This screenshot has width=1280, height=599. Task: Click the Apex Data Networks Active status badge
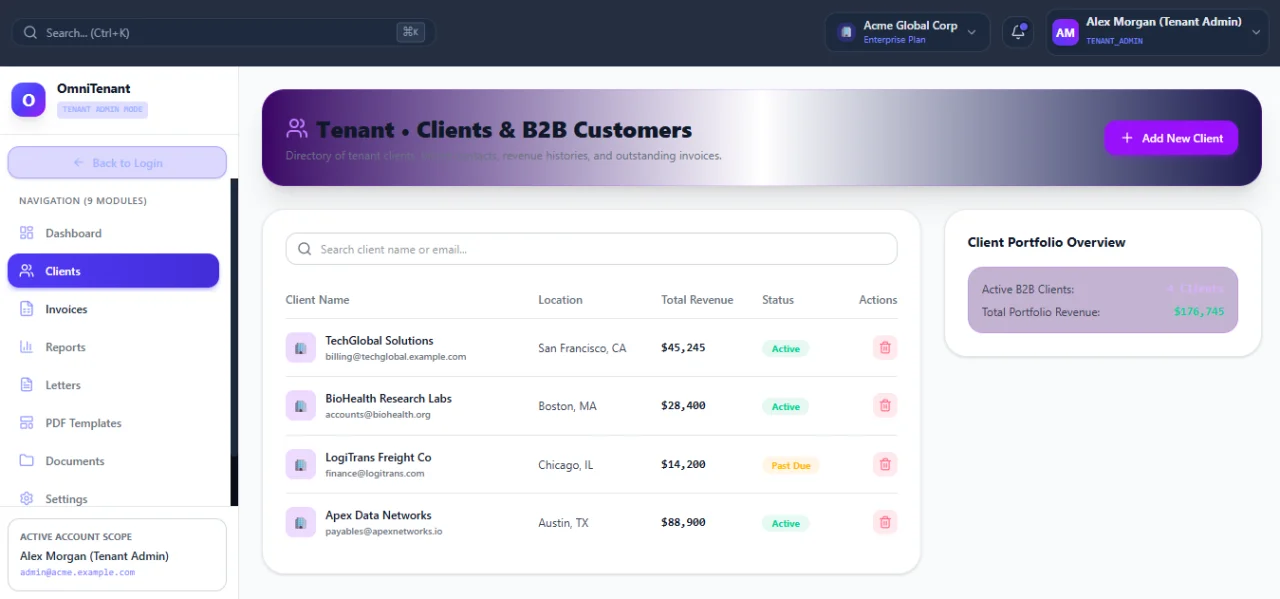pos(786,523)
